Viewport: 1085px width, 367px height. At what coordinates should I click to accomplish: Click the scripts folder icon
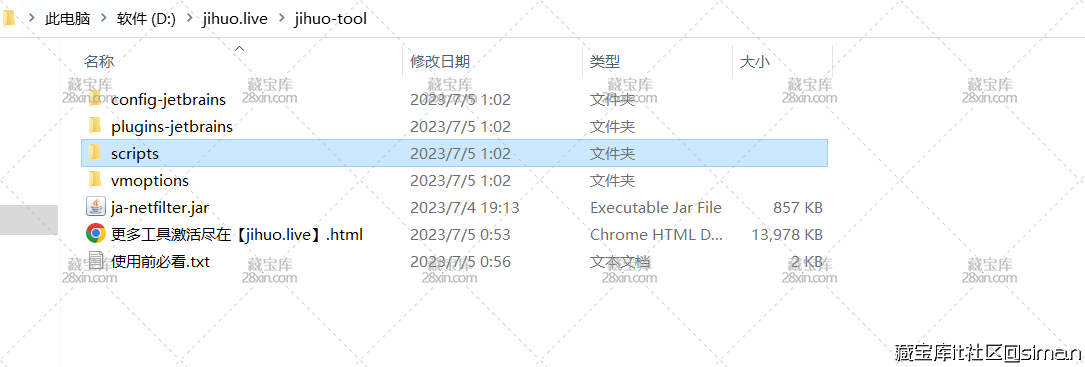tap(95, 153)
